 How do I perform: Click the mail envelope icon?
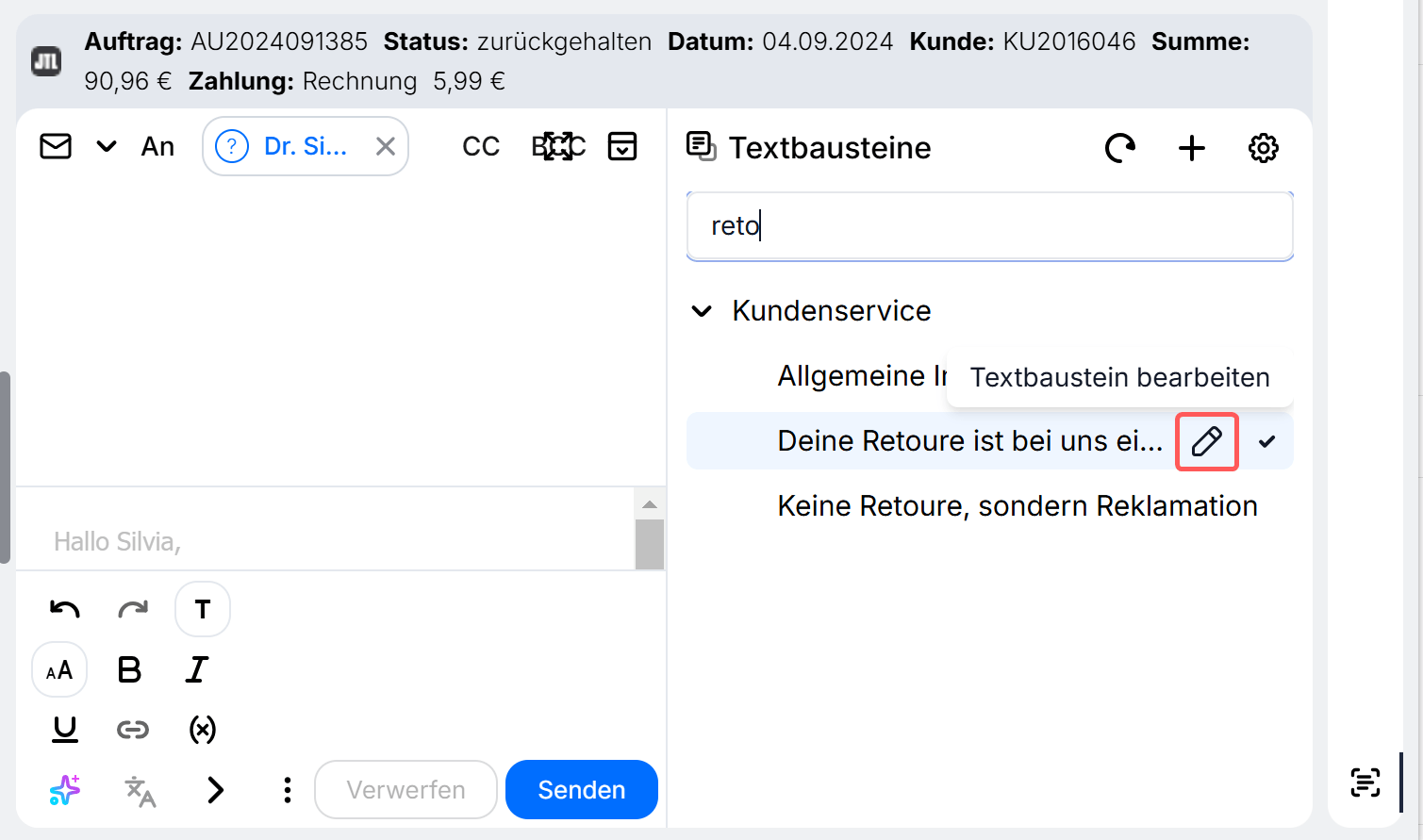56,147
